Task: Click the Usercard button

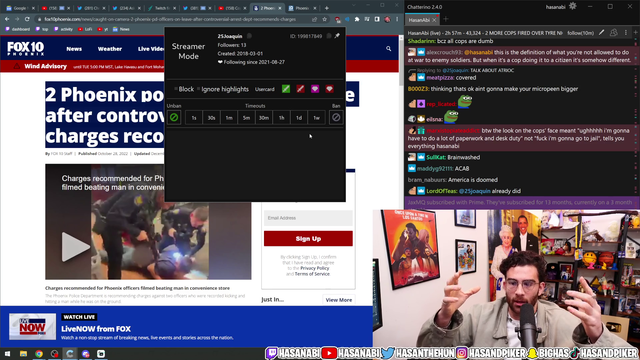Action: tap(264, 89)
